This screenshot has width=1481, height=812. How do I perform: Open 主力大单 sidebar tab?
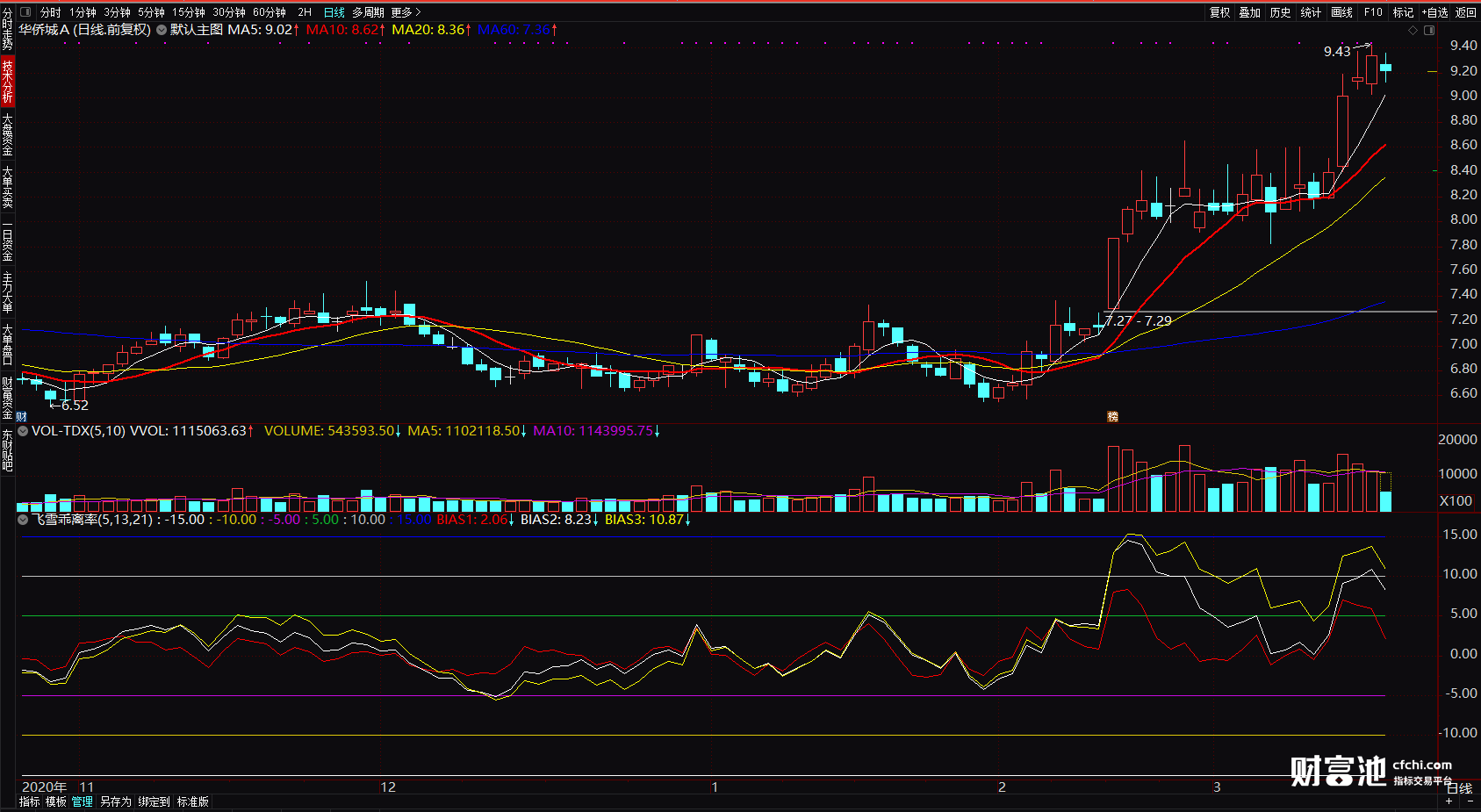[7, 292]
